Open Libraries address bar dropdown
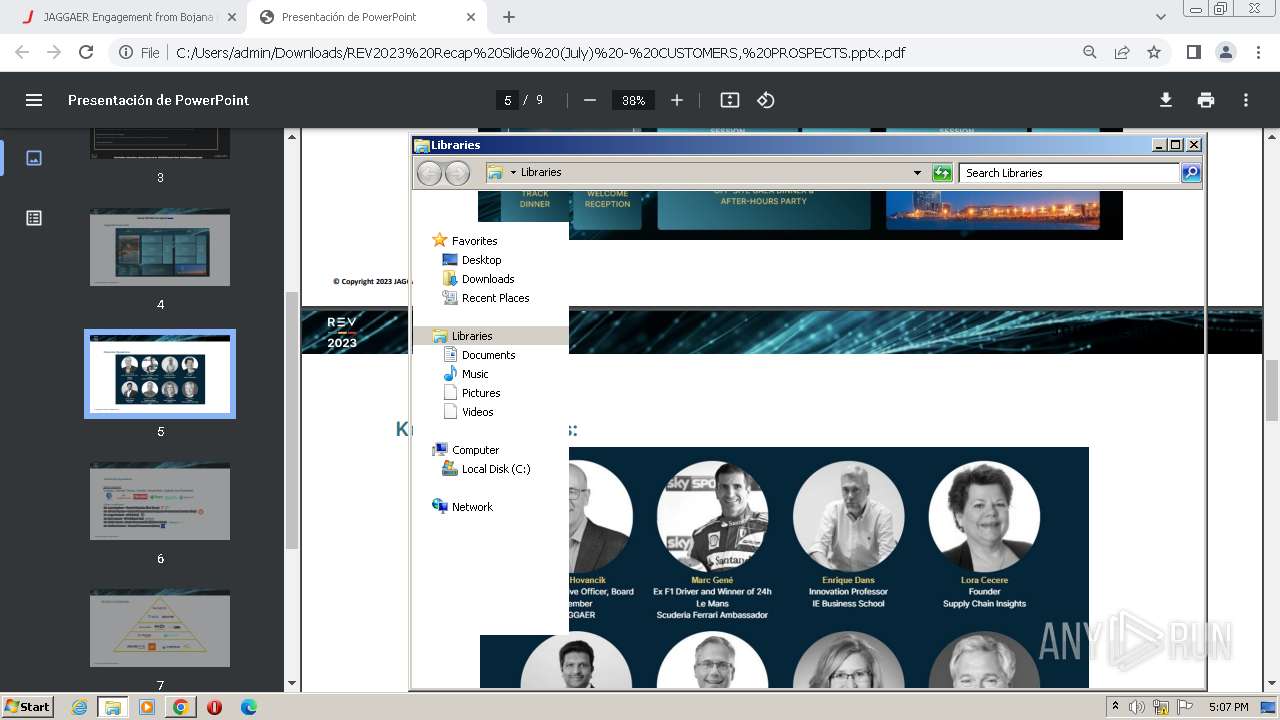Image resolution: width=1280 pixels, height=720 pixels. (x=917, y=173)
